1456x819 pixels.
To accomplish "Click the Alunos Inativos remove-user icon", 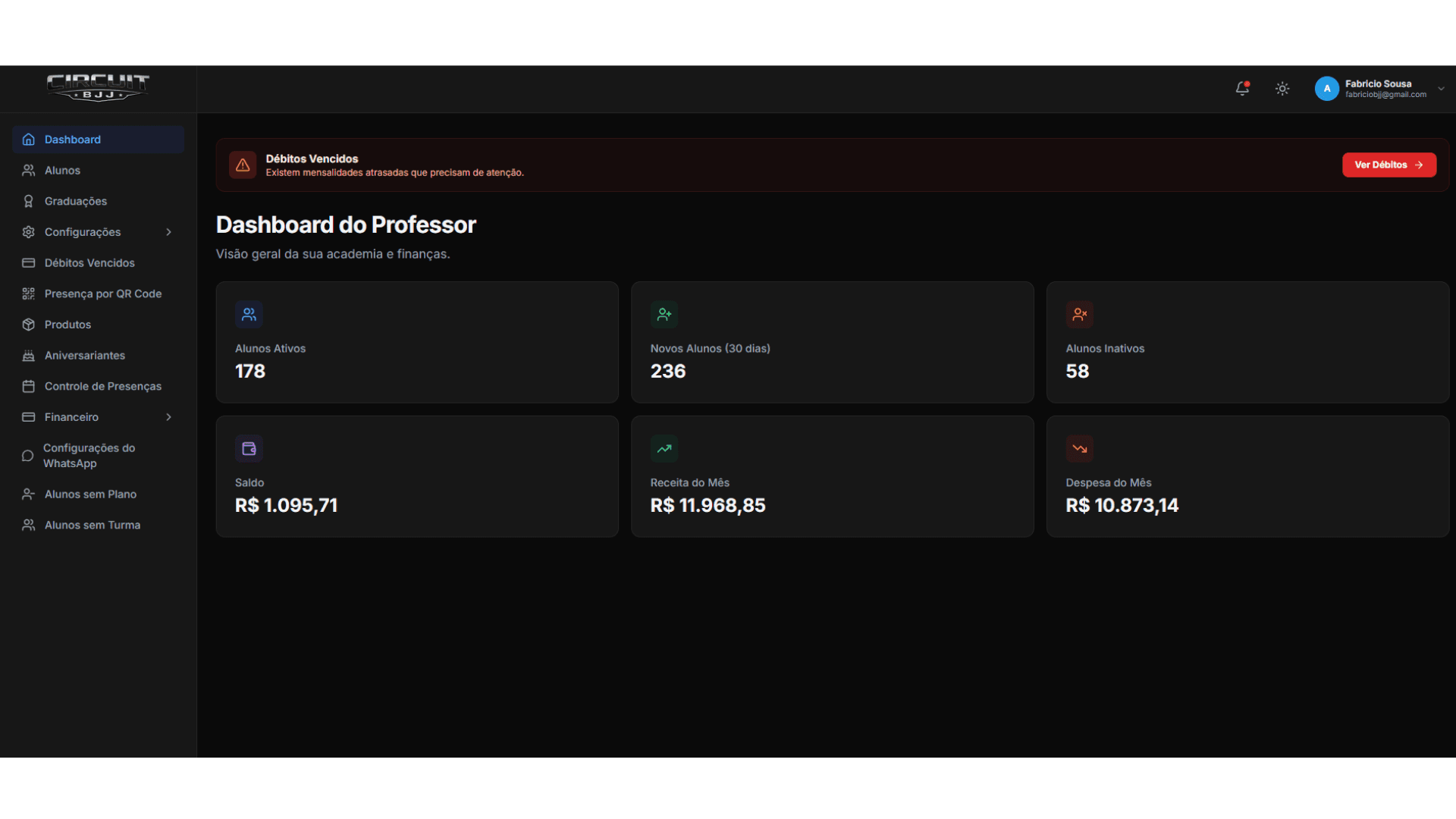I will pos(1079,313).
